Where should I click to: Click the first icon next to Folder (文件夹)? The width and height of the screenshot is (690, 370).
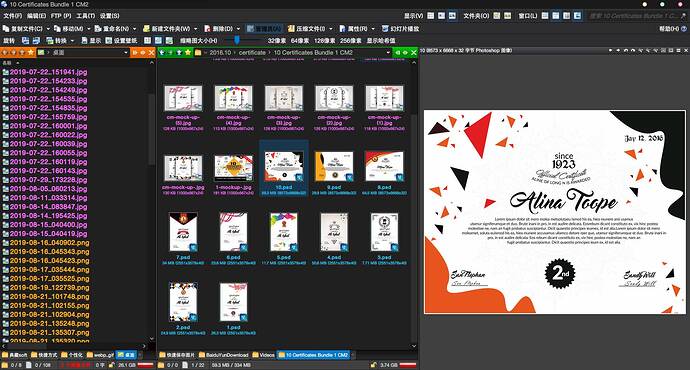pyautogui.click(x=496, y=16)
